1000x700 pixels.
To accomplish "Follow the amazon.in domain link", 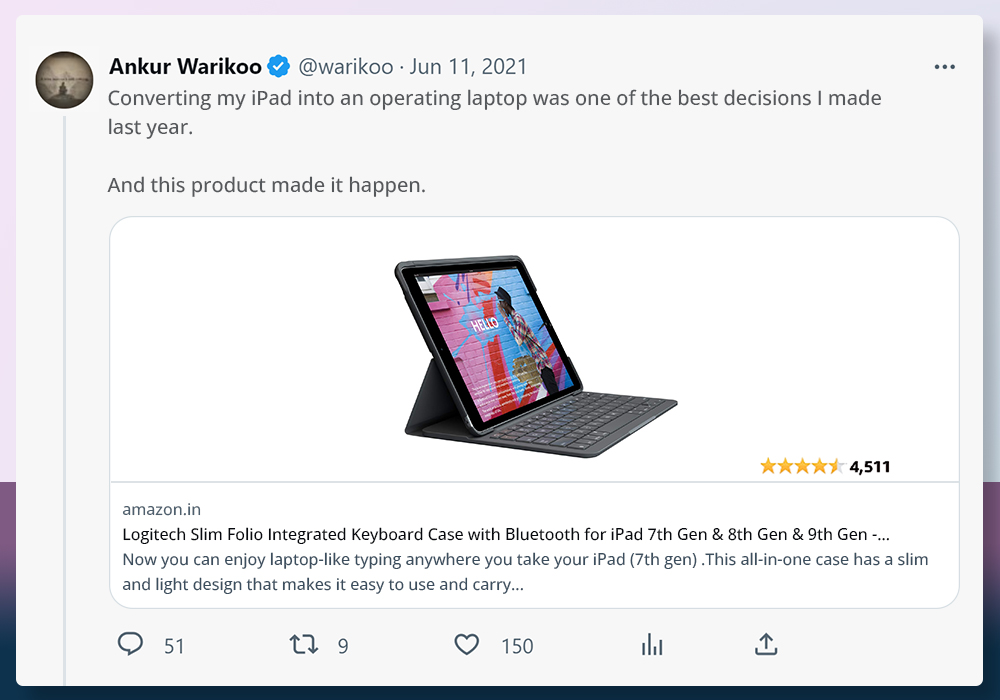I will tap(161, 509).
